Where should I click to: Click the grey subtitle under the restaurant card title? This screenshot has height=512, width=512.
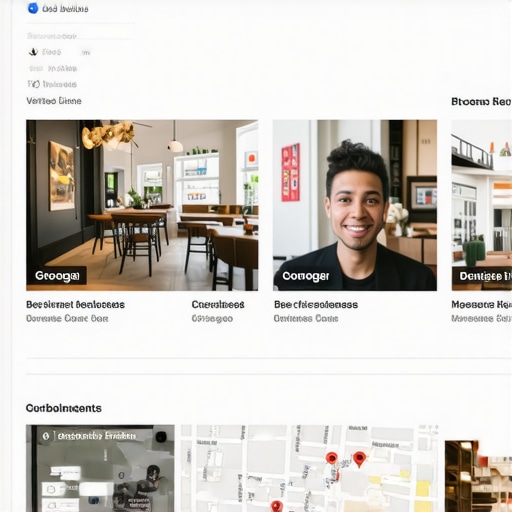tap(67, 318)
